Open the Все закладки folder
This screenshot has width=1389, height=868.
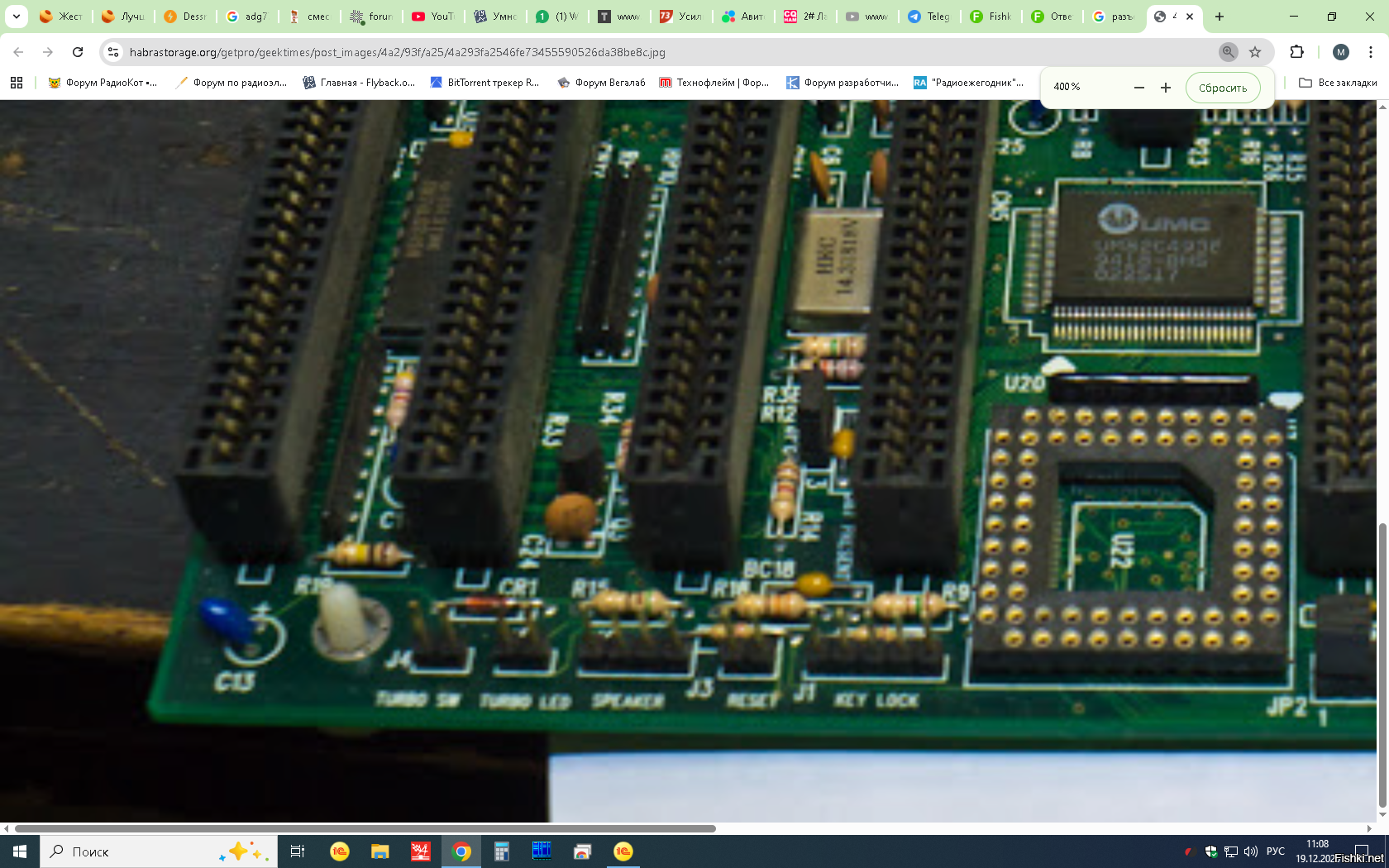click(x=1338, y=83)
